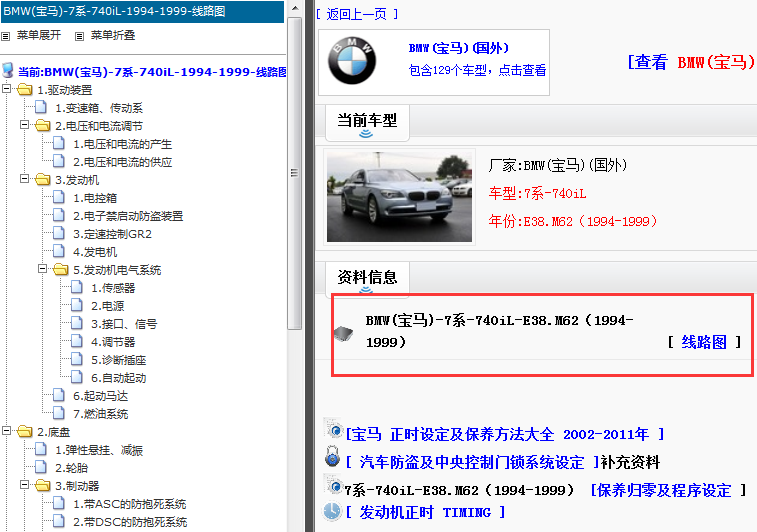Click 菜单展开 to expand menu
Viewport: 757px width, 532px height.
[39, 35]
